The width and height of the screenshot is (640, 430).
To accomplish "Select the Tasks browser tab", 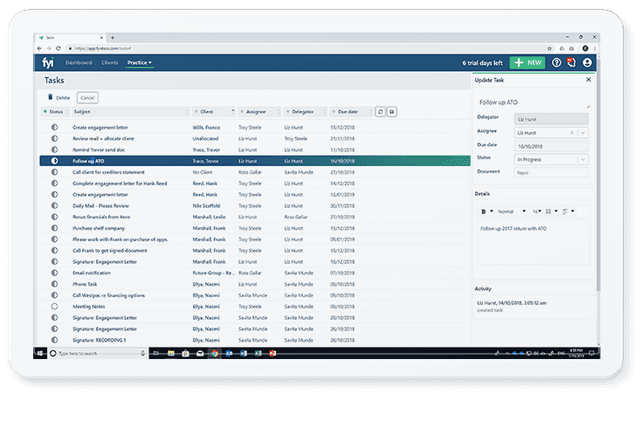I will (x=71, y=38).
